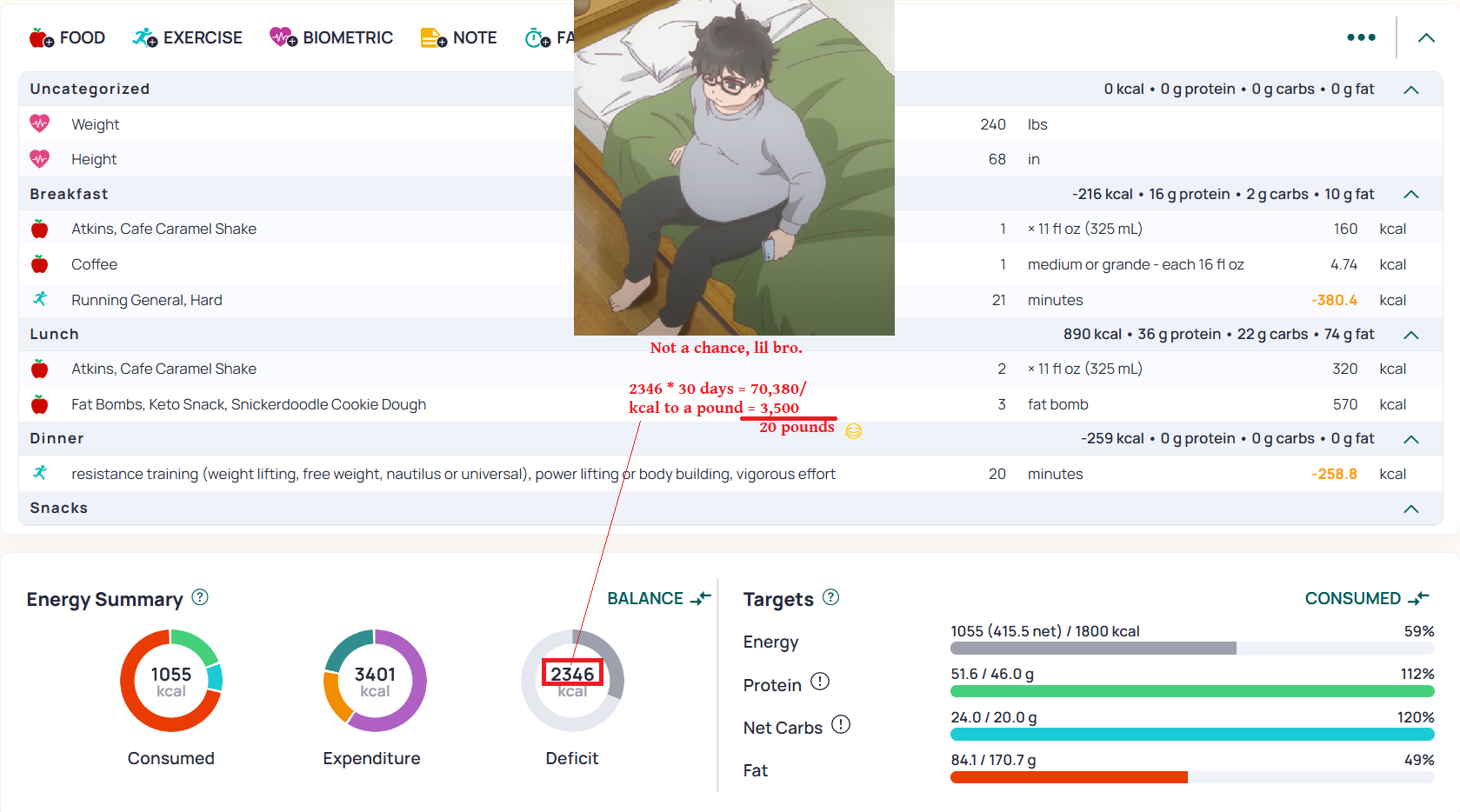Click the Add Exercise runner icon
Viewport: 1460px width, 812px height.
pos(144,38)
